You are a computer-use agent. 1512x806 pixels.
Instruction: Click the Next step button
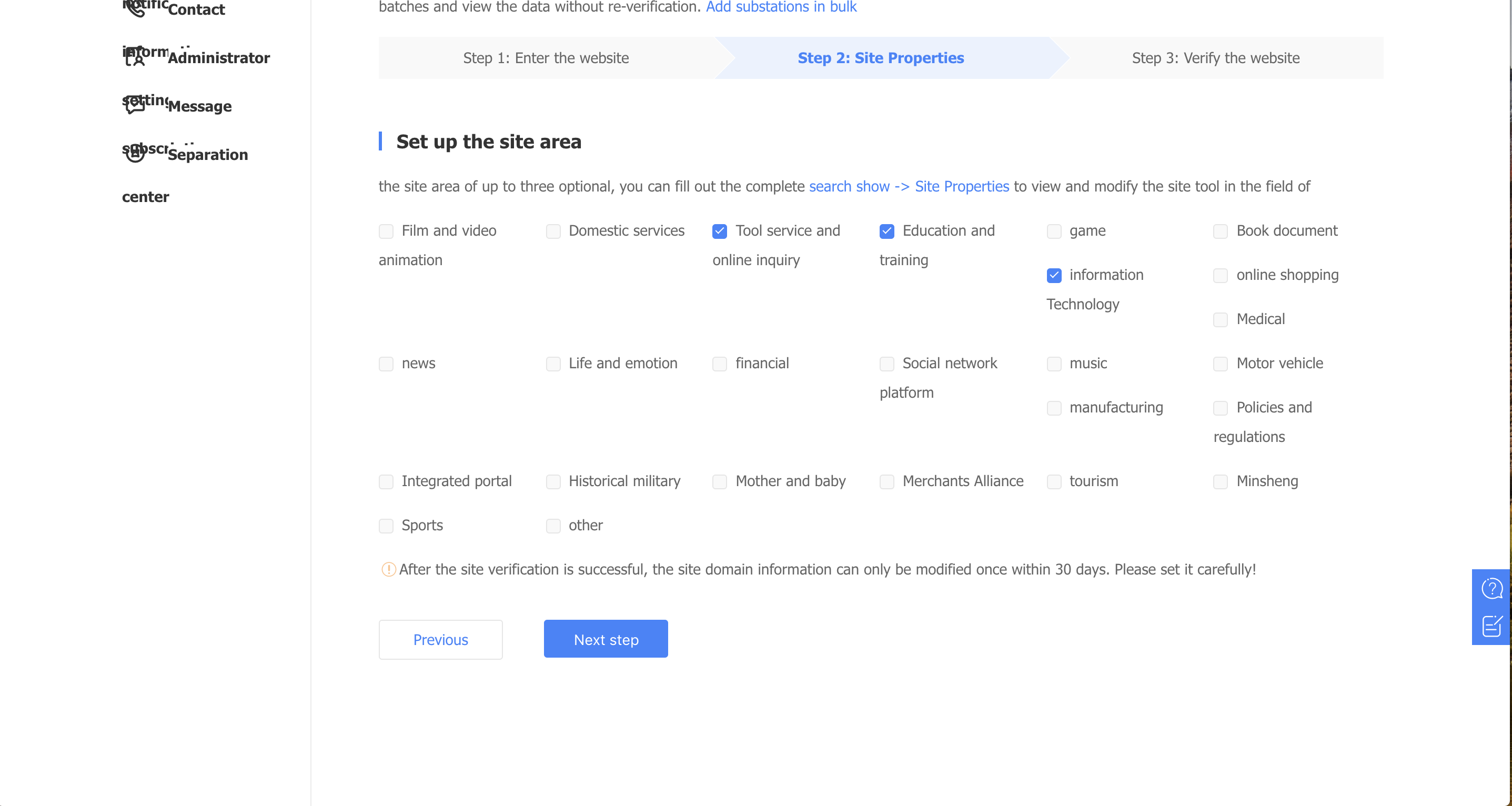606,639
